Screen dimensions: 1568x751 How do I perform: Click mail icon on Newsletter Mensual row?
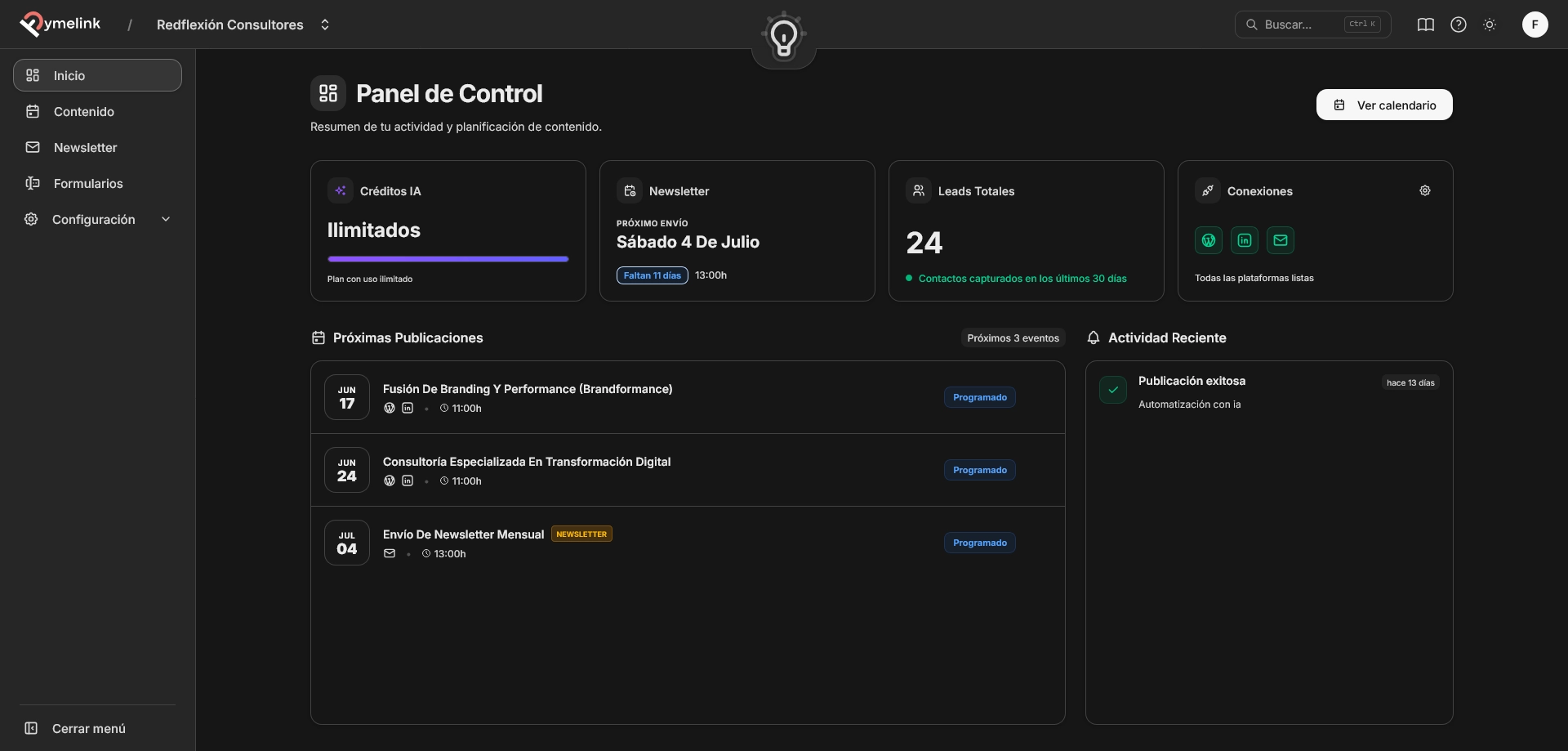[390, 553]
